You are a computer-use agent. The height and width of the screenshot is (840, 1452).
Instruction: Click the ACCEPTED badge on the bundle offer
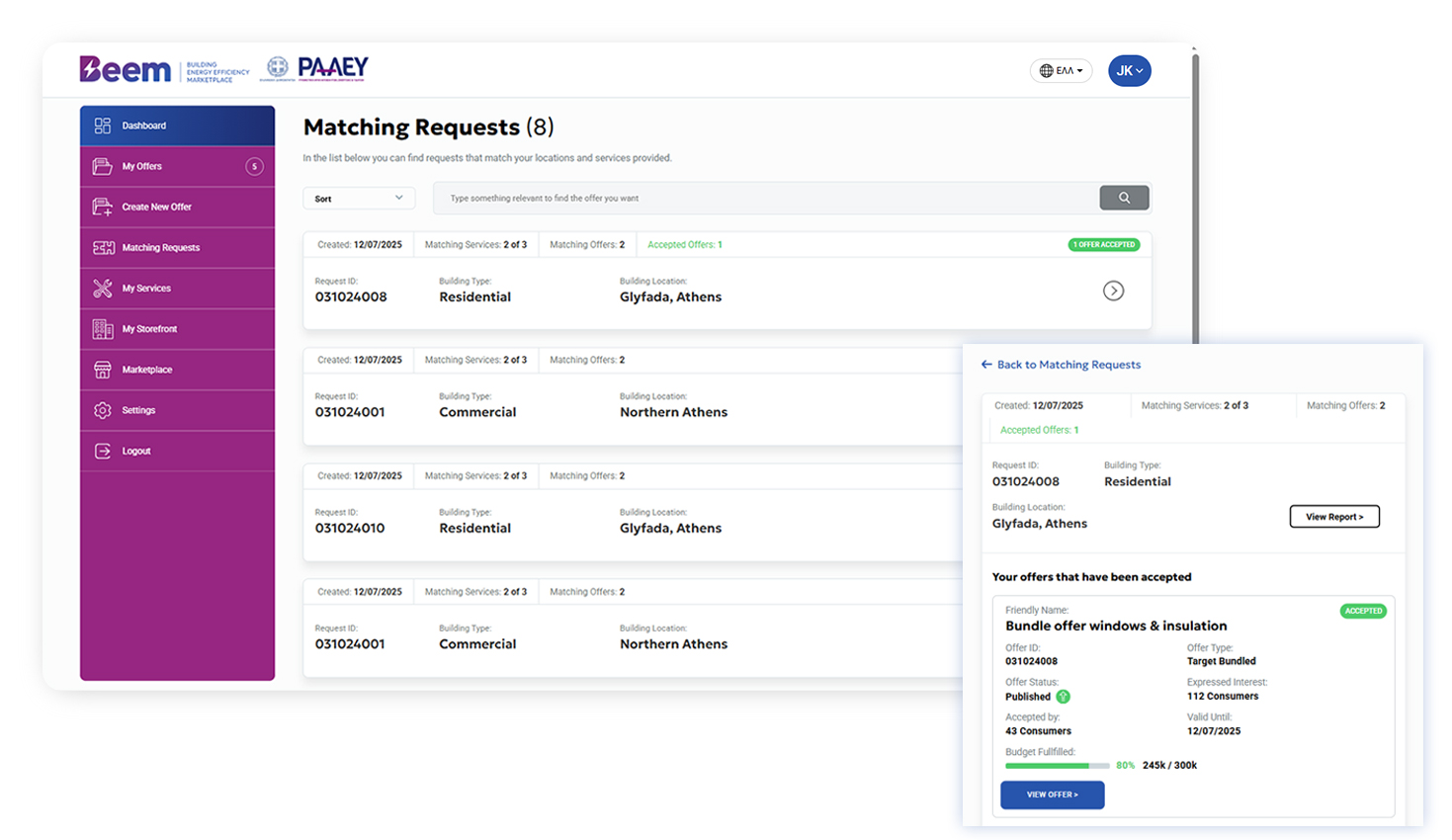(x=1363, y=611)
